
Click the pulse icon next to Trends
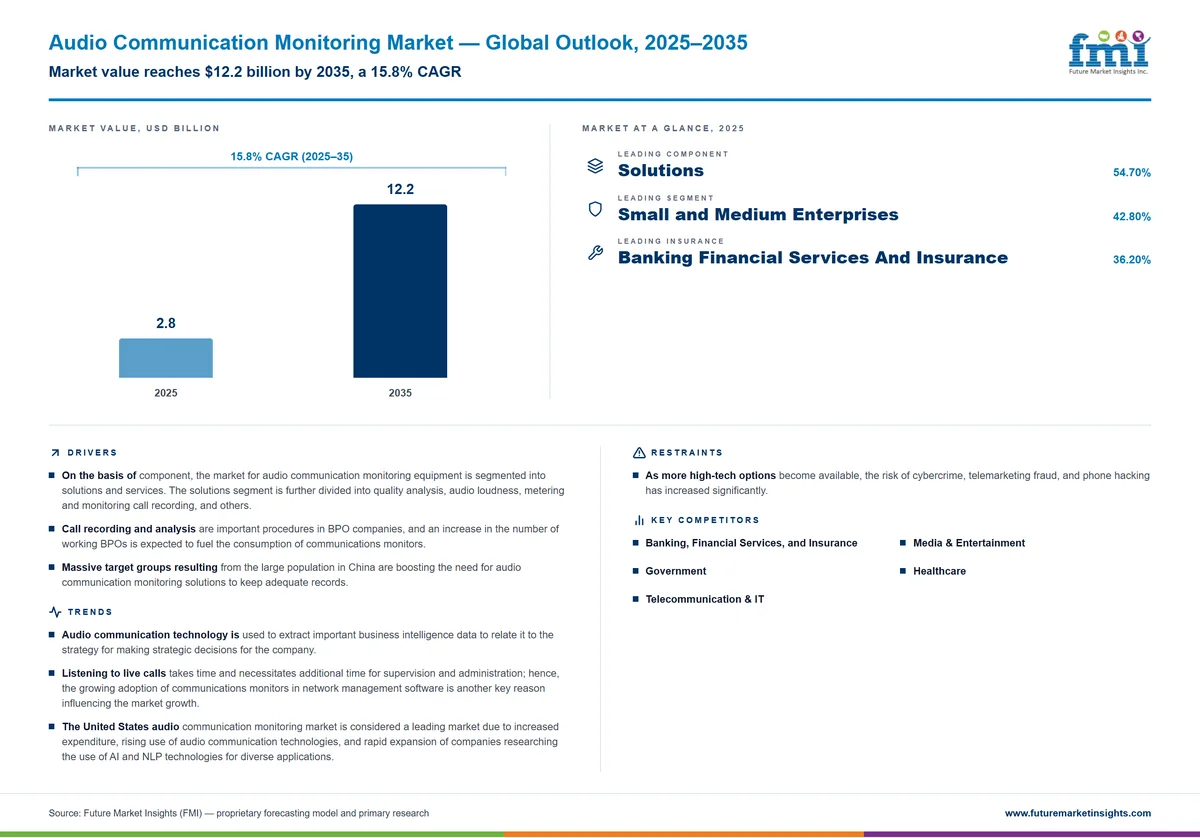(54, 612)
